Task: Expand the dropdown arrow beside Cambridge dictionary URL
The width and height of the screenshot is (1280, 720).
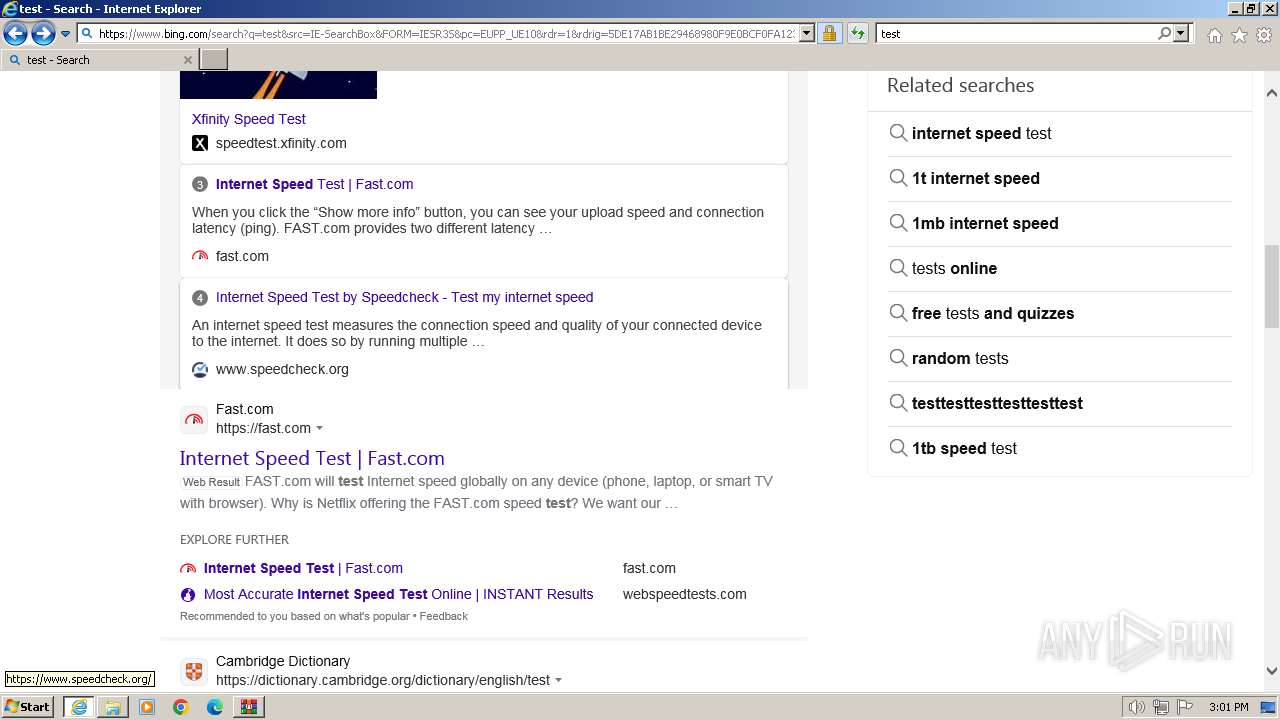Action: point(558,681)
